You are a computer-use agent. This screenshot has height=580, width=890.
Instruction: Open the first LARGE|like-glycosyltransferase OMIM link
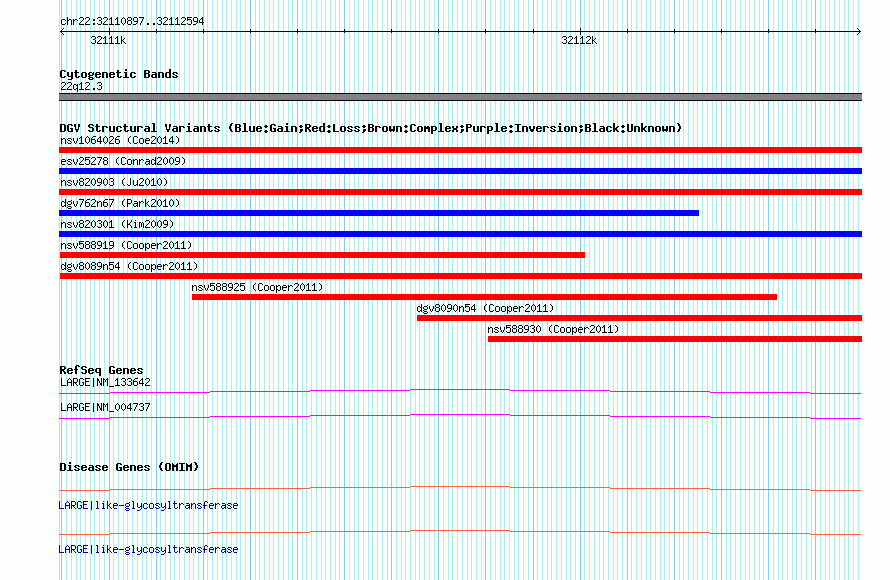[x=148, y=506]
